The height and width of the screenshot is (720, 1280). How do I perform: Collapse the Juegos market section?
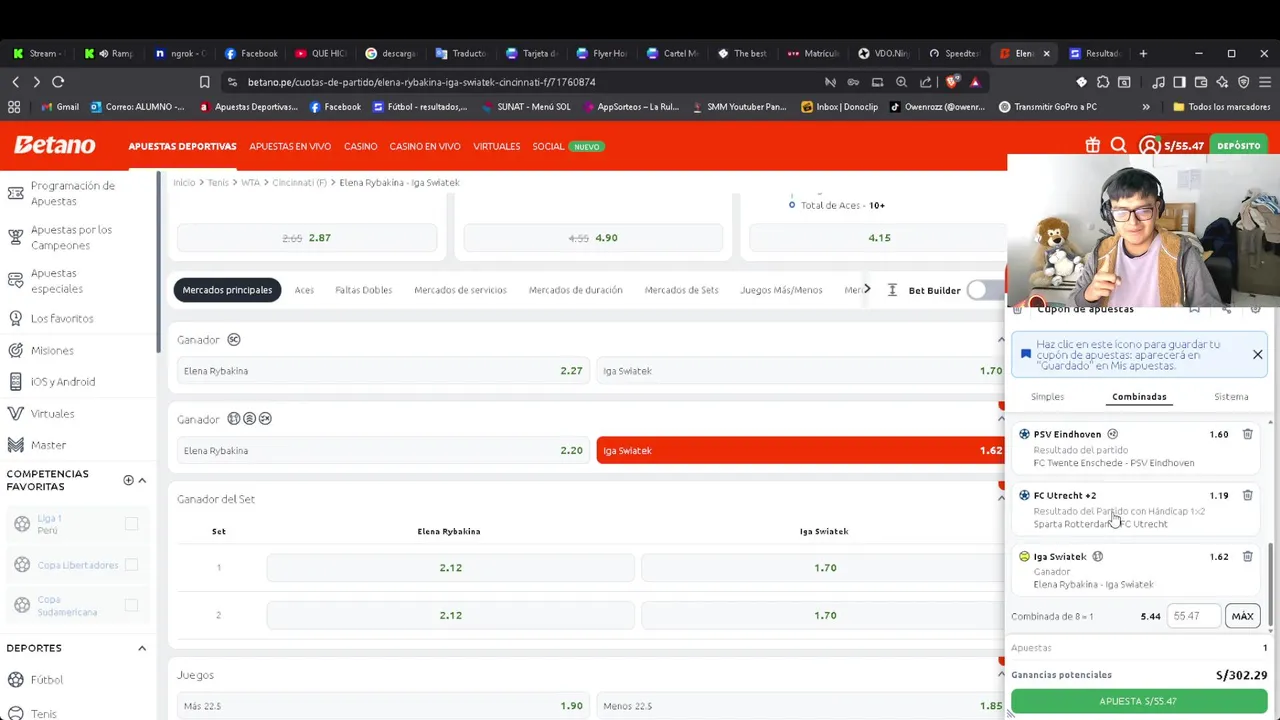1001,675
